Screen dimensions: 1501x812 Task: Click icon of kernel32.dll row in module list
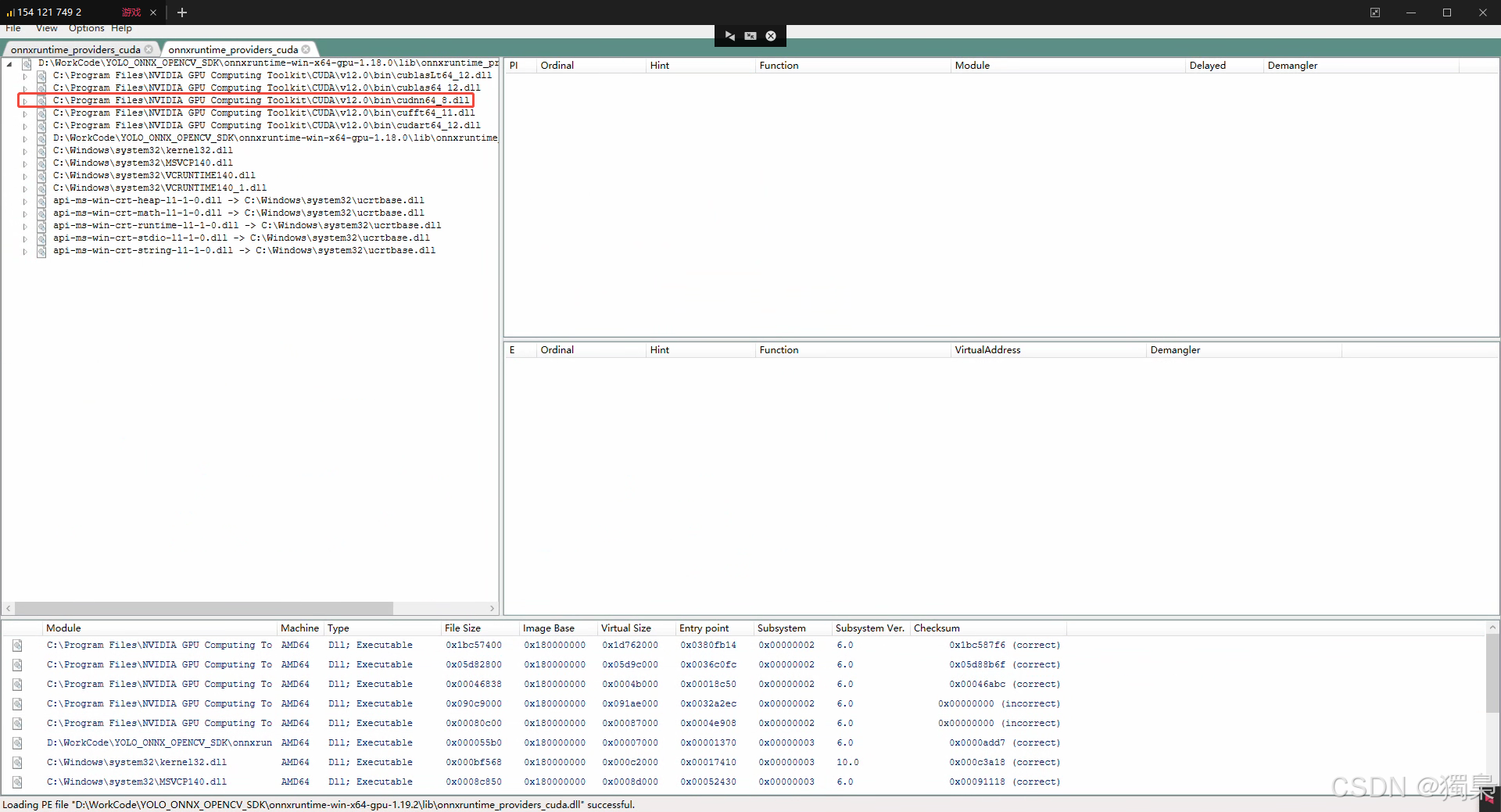(17, 763)
